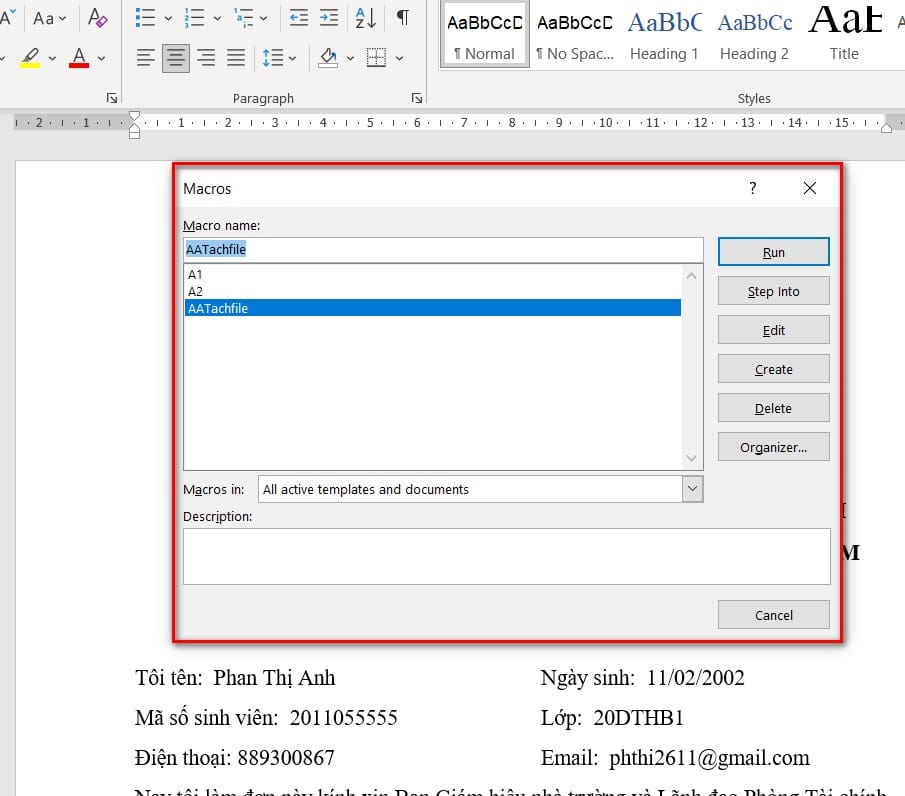This screenshot has height=796, width=905.
Task: Toggle show paragraph marks
Action: click(402, 18)
